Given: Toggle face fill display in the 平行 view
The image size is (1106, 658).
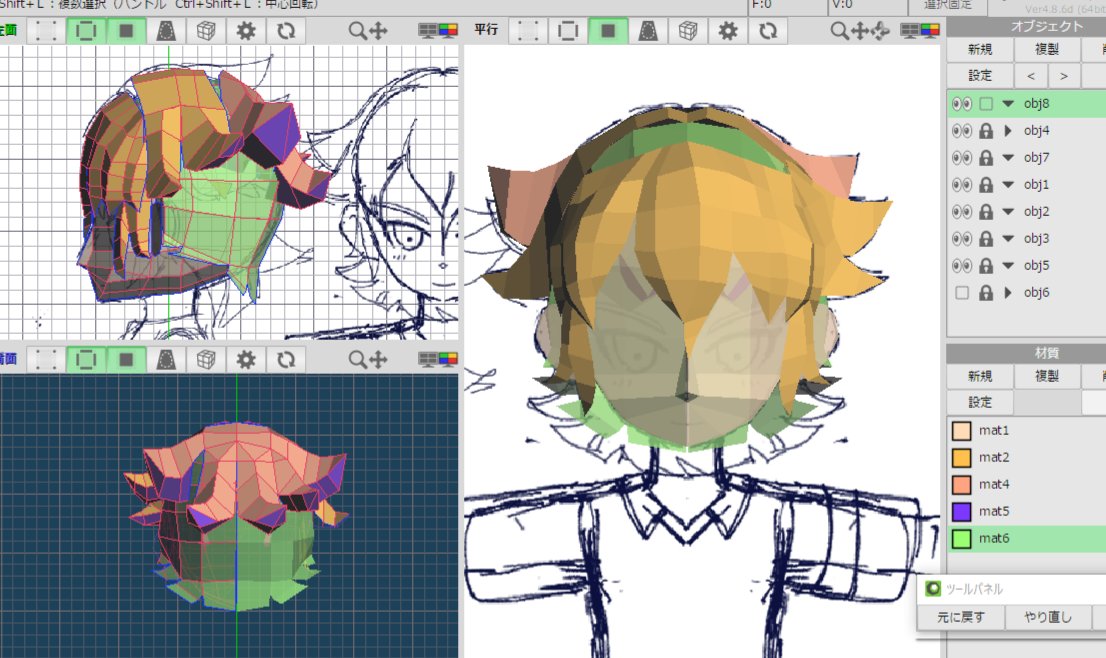Looking at the screenshot, I should click(x=608, y=31).
